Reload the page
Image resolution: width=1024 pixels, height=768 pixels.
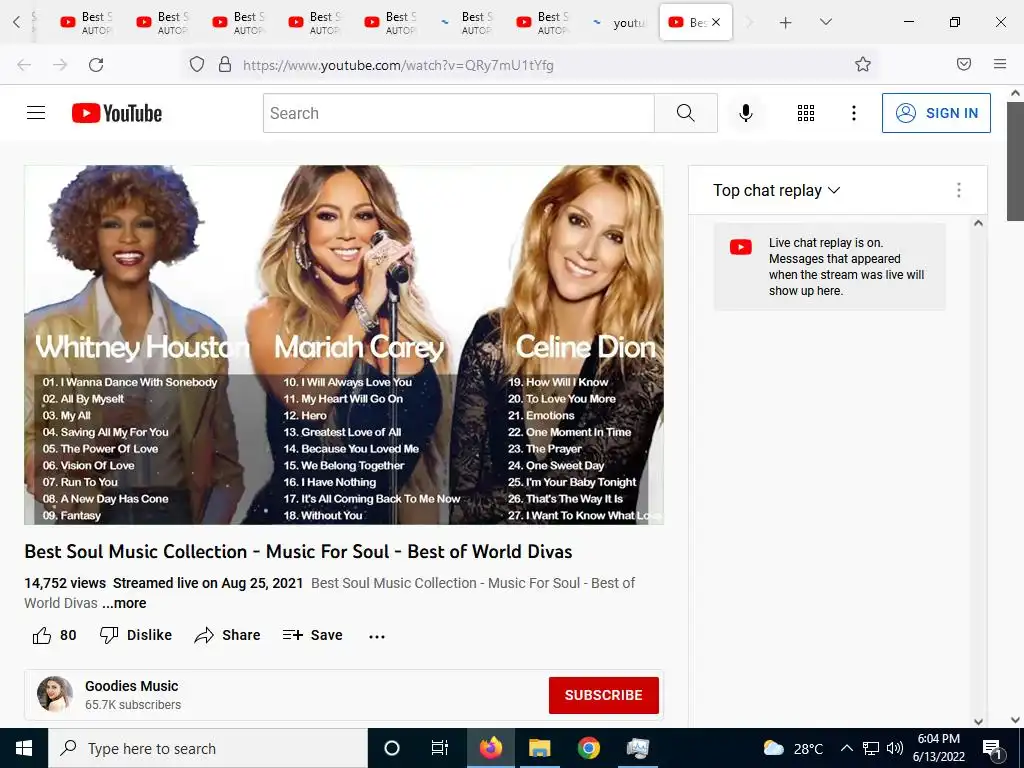tap(96, 65)
